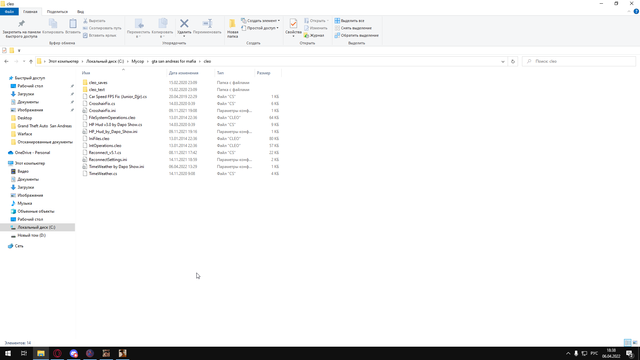
Task: Open the Quick Access Toolbar customize dropdown
Action: pos(19,51)
